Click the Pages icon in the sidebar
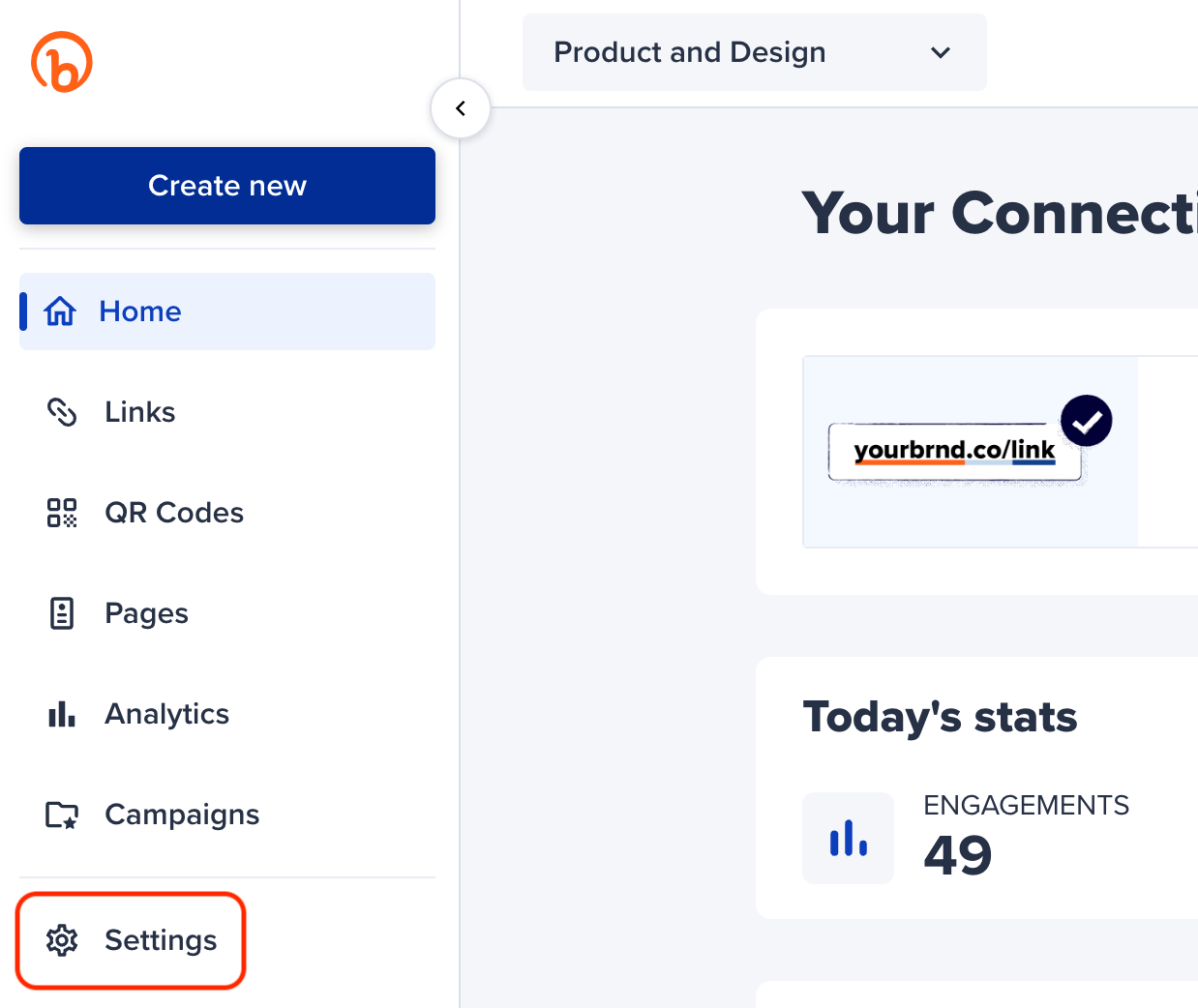1198x1008 pixels. coord(61,613)
